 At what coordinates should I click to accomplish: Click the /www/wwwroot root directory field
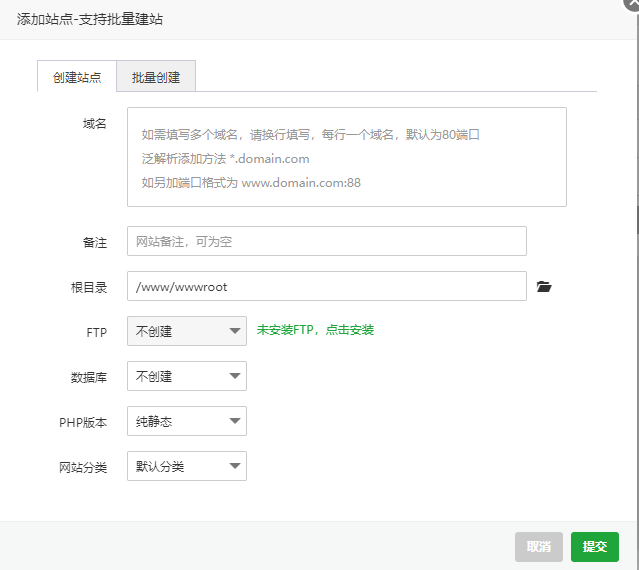pyautogui.click(x=327, y=286)
